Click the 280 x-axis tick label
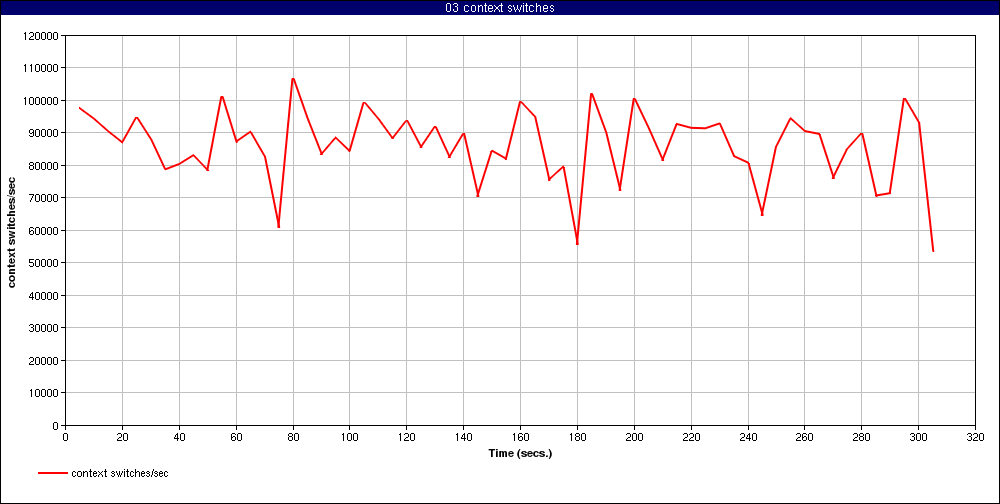The width and height of the screenshot is (1000, 504). coord(862,436)
